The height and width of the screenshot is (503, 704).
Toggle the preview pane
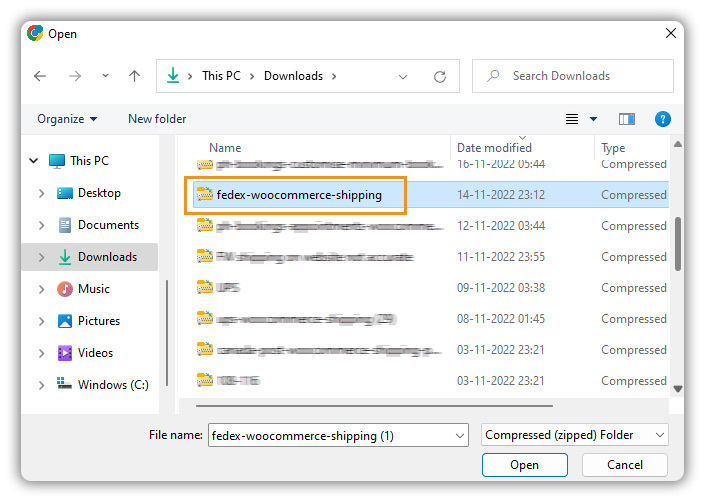click(x=627, y=119)
